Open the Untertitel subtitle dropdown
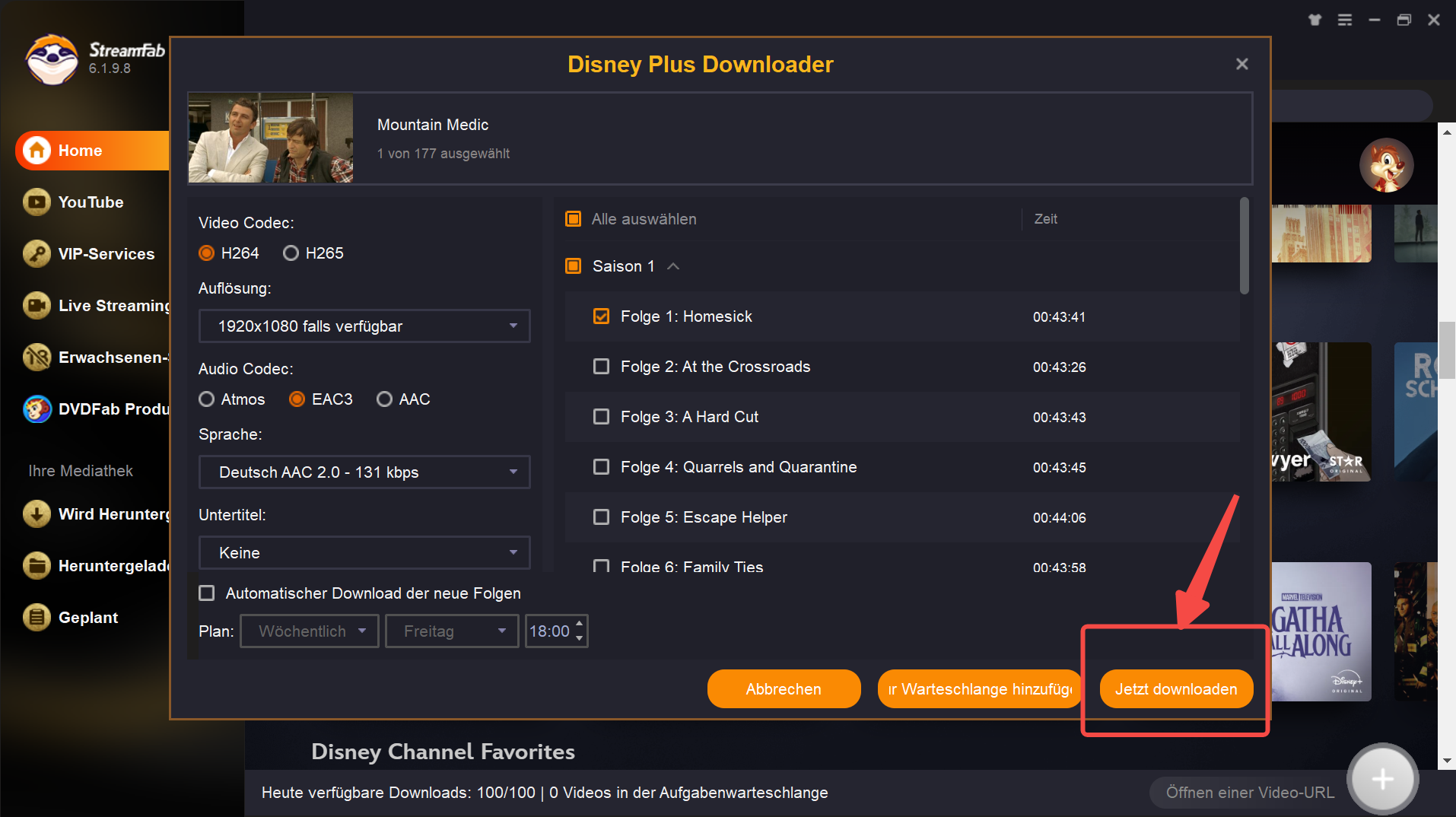The image size is (1456, 817). [x=364, y=553]
